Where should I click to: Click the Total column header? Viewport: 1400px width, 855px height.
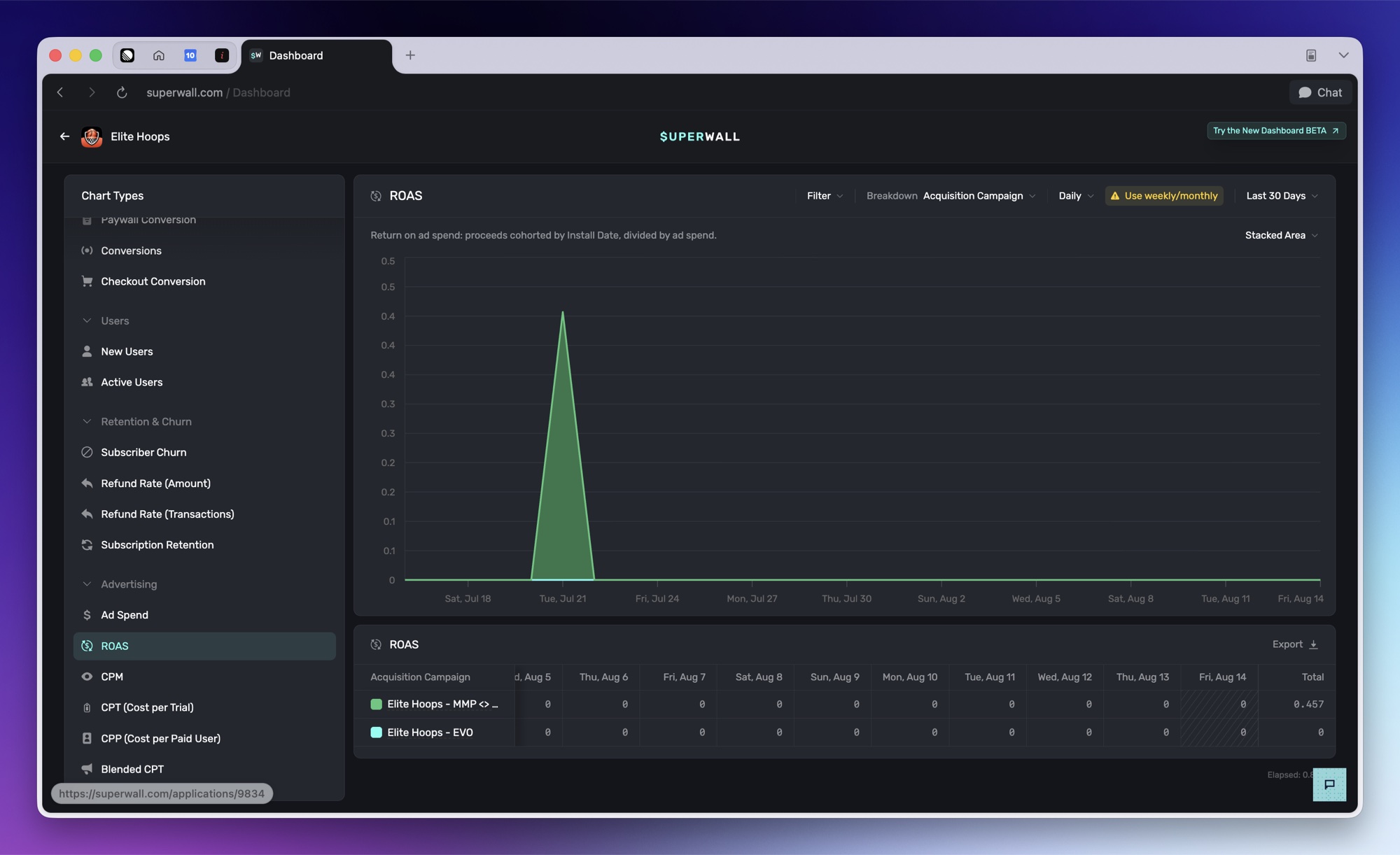[x=1312, y=677]
